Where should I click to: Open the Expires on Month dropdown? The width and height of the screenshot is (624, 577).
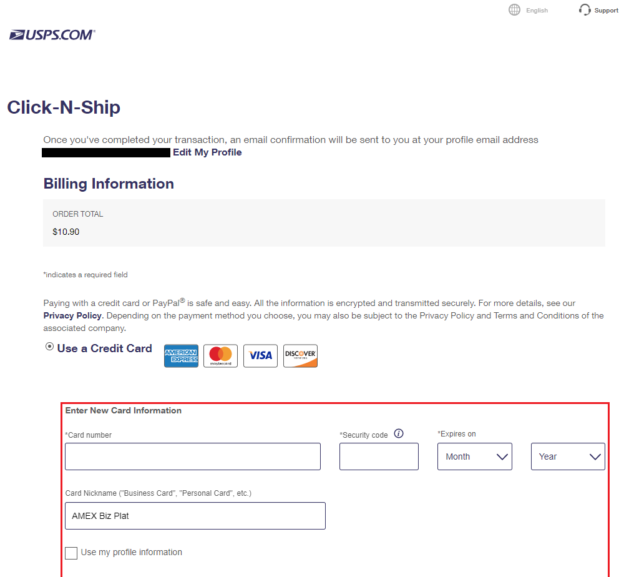tap(474, 456)
